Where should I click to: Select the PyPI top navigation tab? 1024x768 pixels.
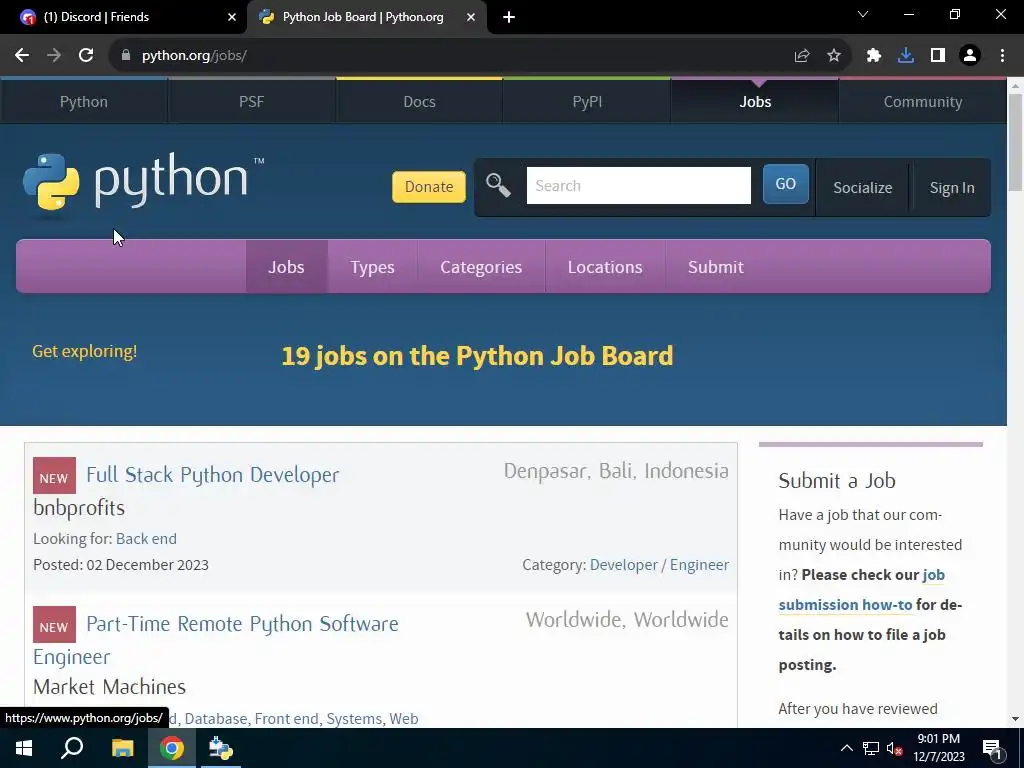coord(587,102)
